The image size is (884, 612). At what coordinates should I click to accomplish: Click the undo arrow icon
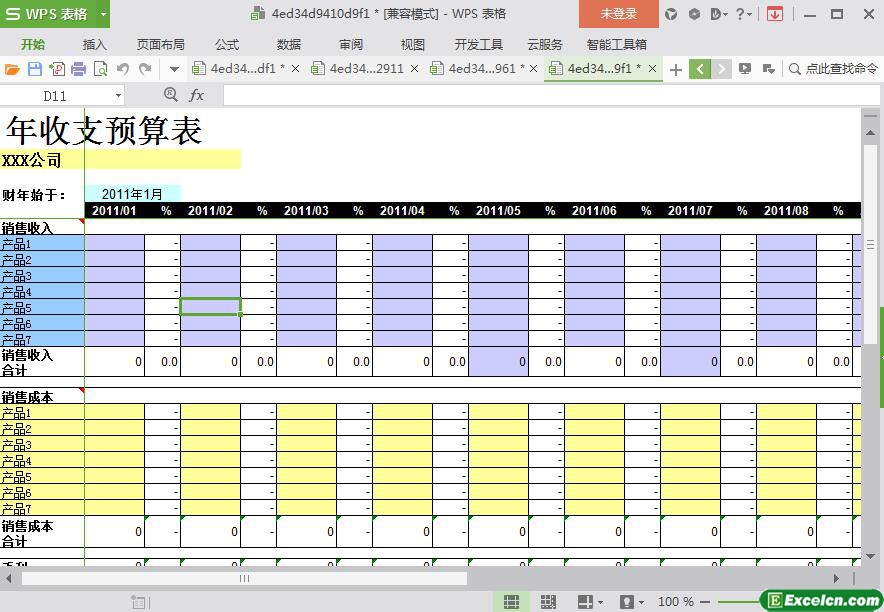pyautogui.click(x=123, y=69)
